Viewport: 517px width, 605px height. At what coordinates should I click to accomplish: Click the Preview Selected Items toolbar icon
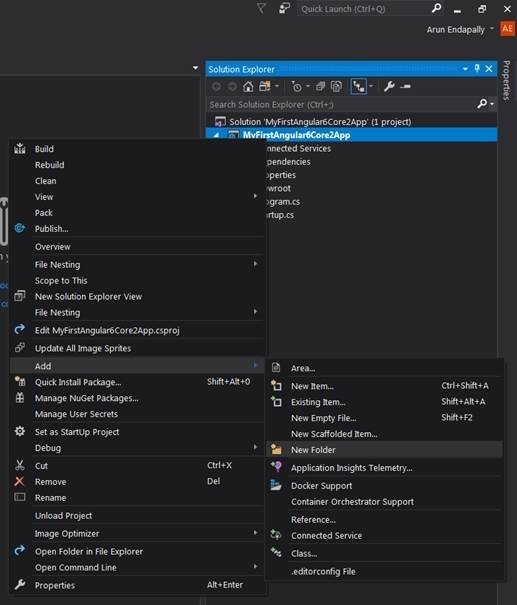click(405, 86)
